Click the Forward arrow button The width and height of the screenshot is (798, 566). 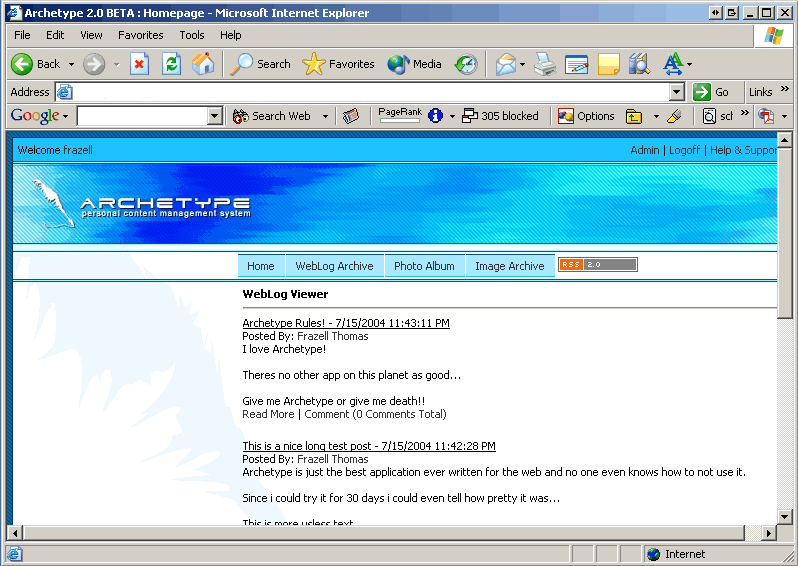click(x=94, y=64)
